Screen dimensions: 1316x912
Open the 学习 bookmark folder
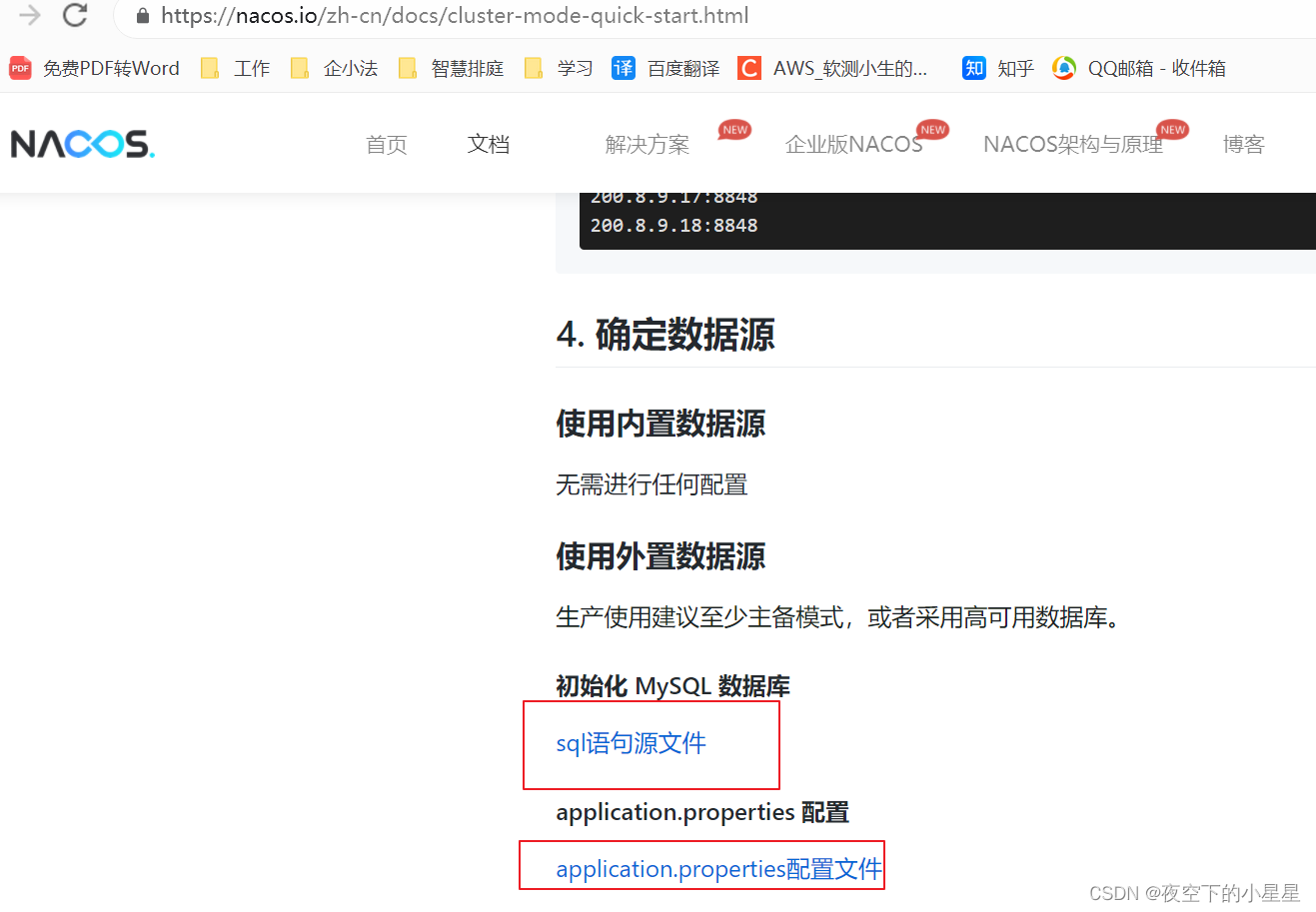click(x=560, y=68)
